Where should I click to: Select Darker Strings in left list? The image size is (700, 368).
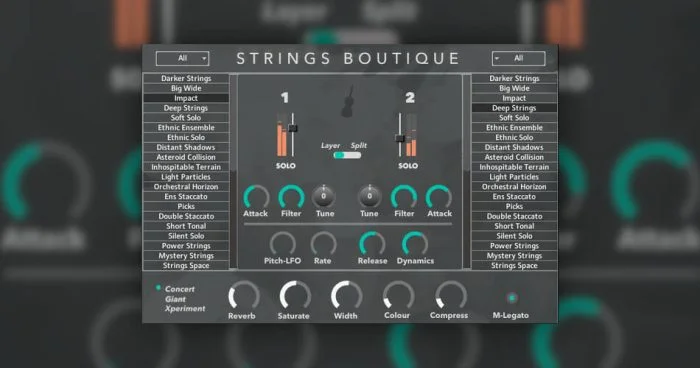point(186,78)
